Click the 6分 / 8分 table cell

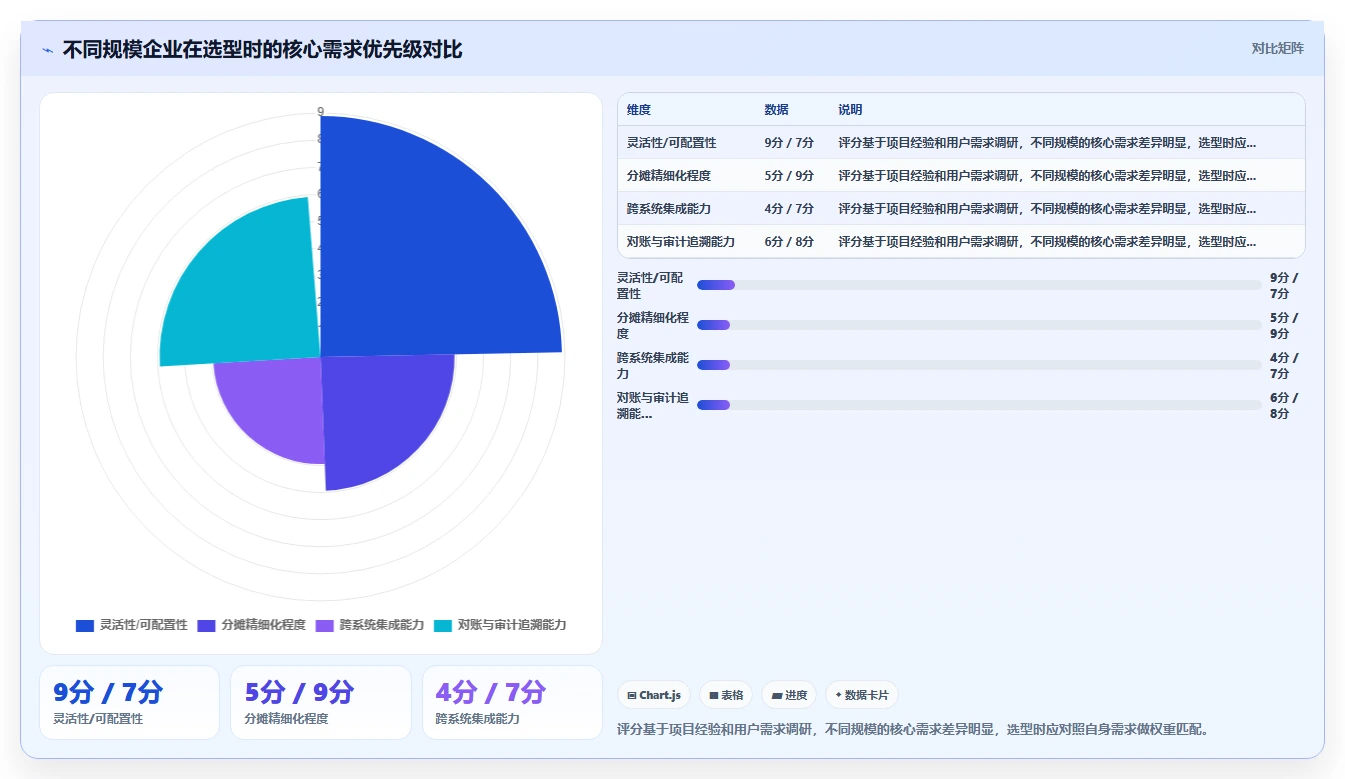788,242
